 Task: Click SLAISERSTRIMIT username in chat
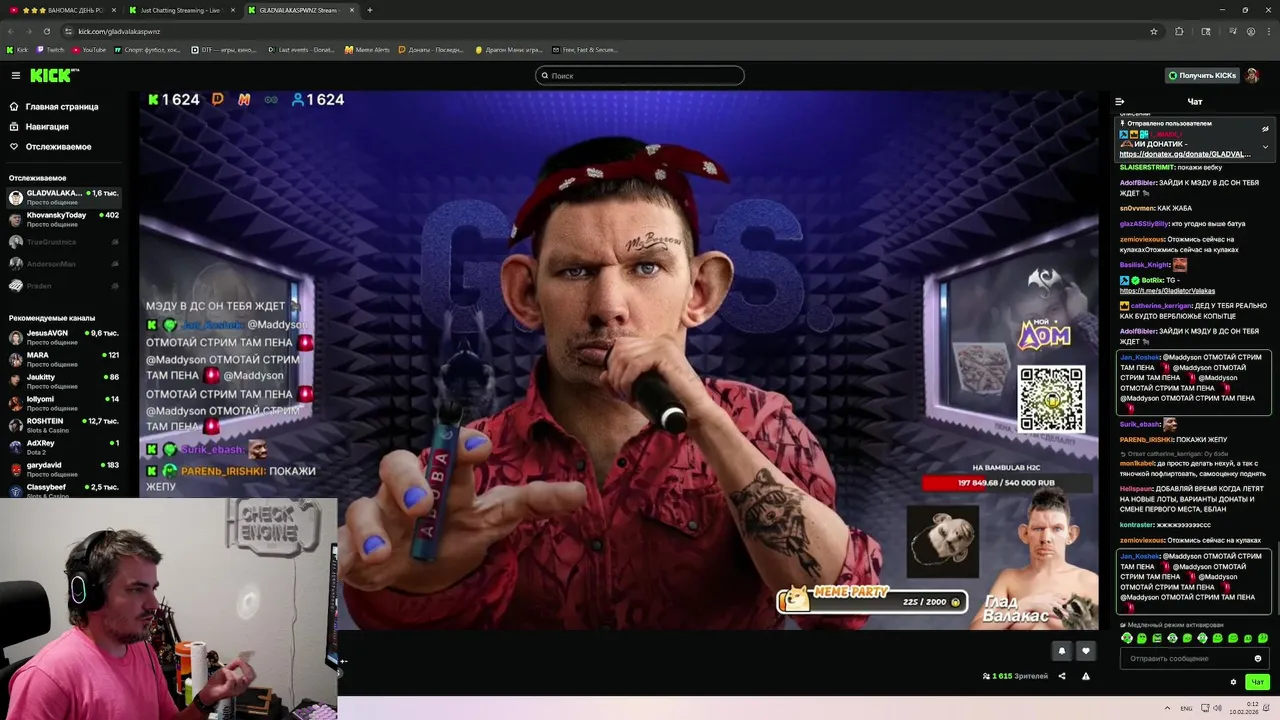pos(1147,167)
